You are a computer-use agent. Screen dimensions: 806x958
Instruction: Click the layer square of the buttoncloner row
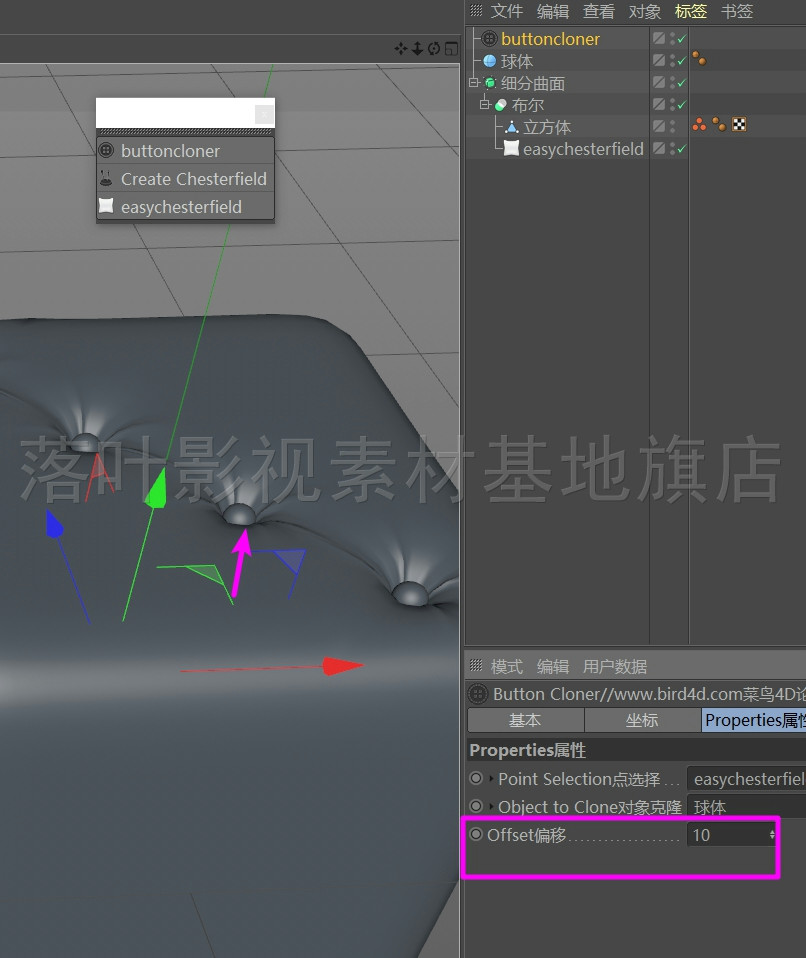[659, 38]
